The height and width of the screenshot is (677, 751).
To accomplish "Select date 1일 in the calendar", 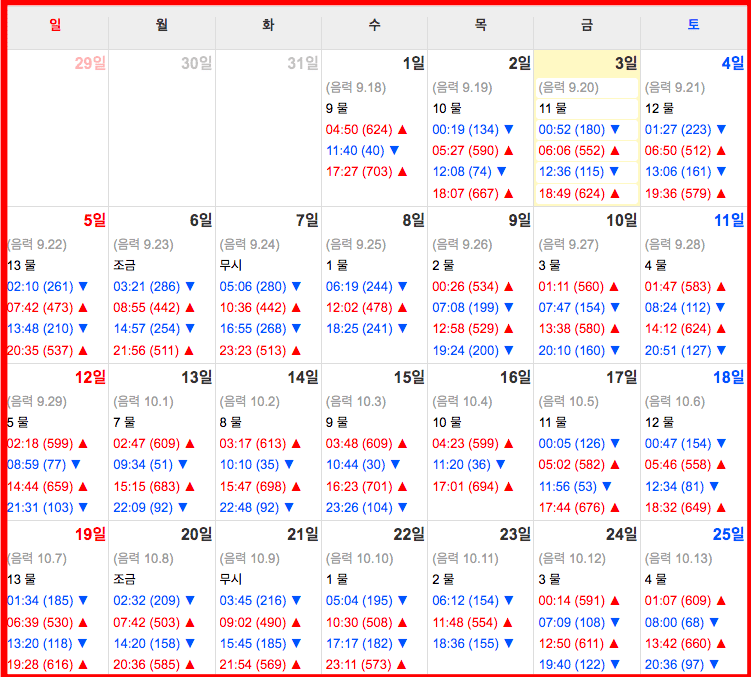I will coord(413,63).
